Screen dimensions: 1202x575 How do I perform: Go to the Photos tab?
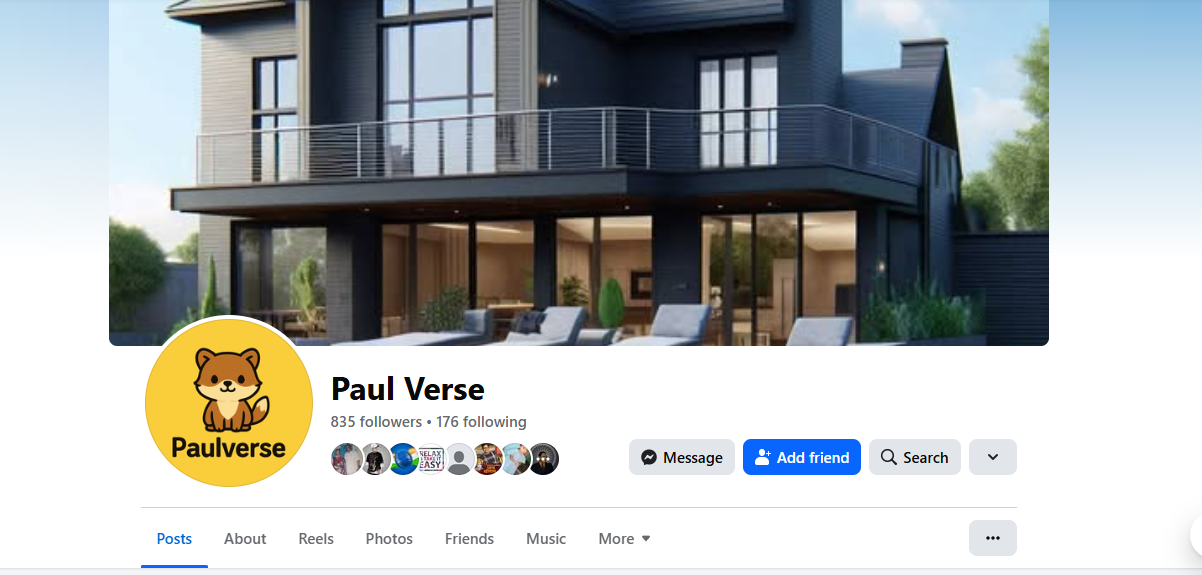[x=389, y=538]
